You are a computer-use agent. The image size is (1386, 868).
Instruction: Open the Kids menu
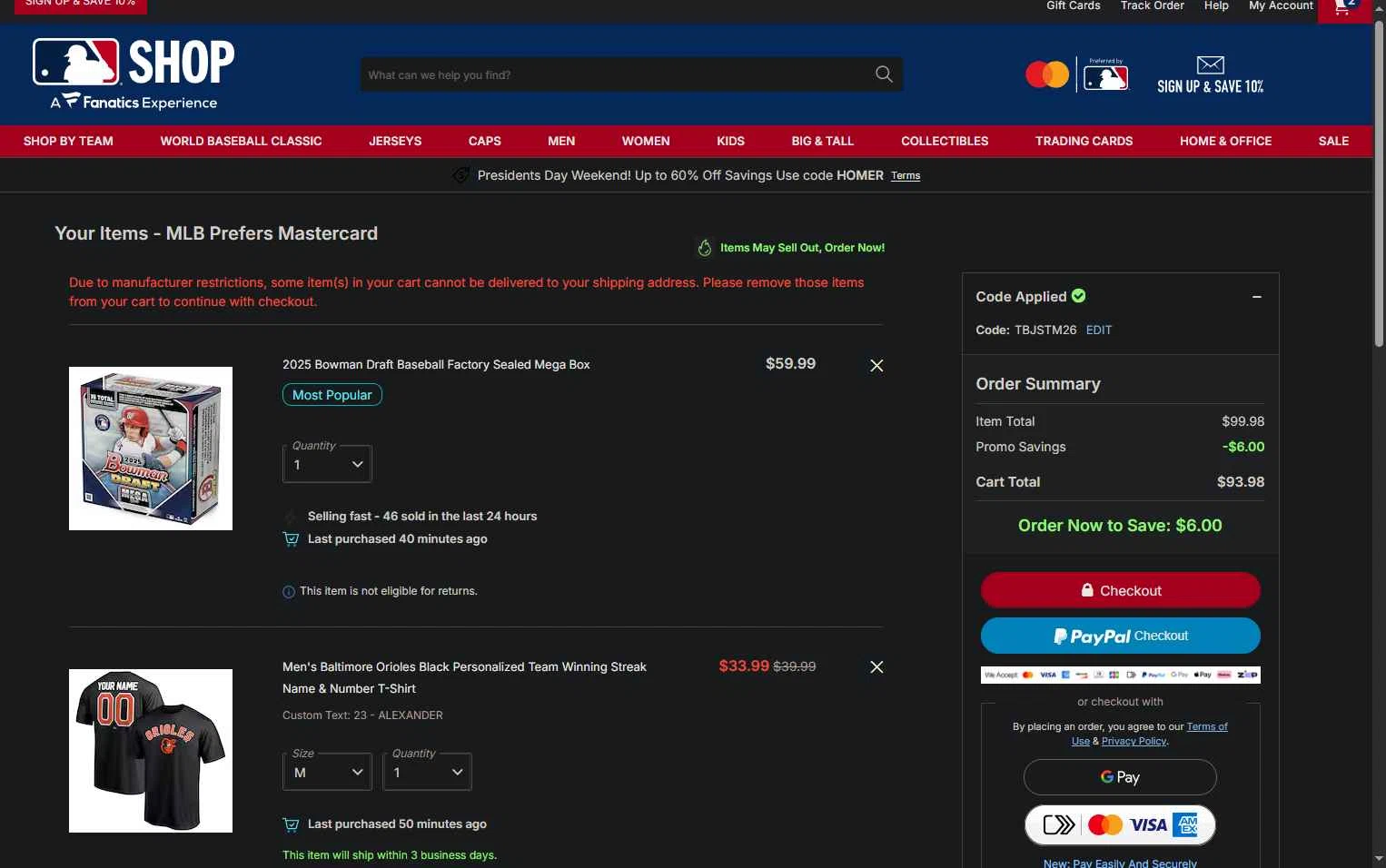(730, 141)
